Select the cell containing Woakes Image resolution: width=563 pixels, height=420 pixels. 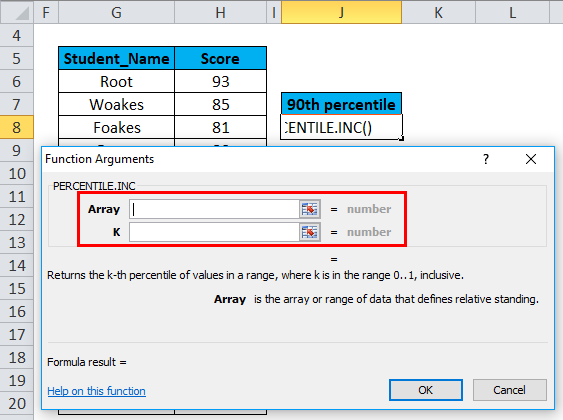click(x=116, y=104)
